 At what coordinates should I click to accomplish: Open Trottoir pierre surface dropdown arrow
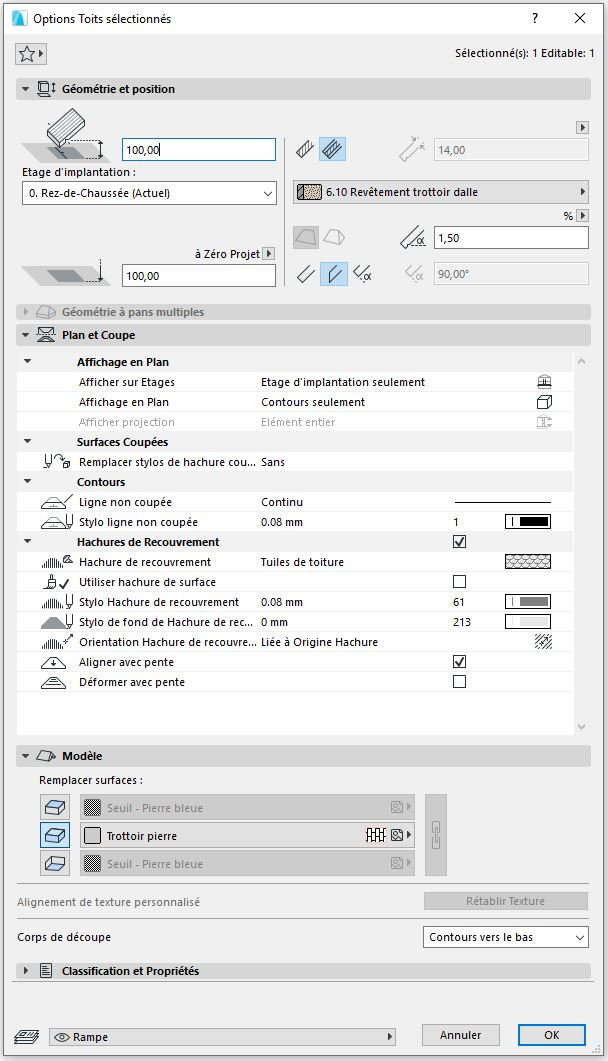(408, 836)
